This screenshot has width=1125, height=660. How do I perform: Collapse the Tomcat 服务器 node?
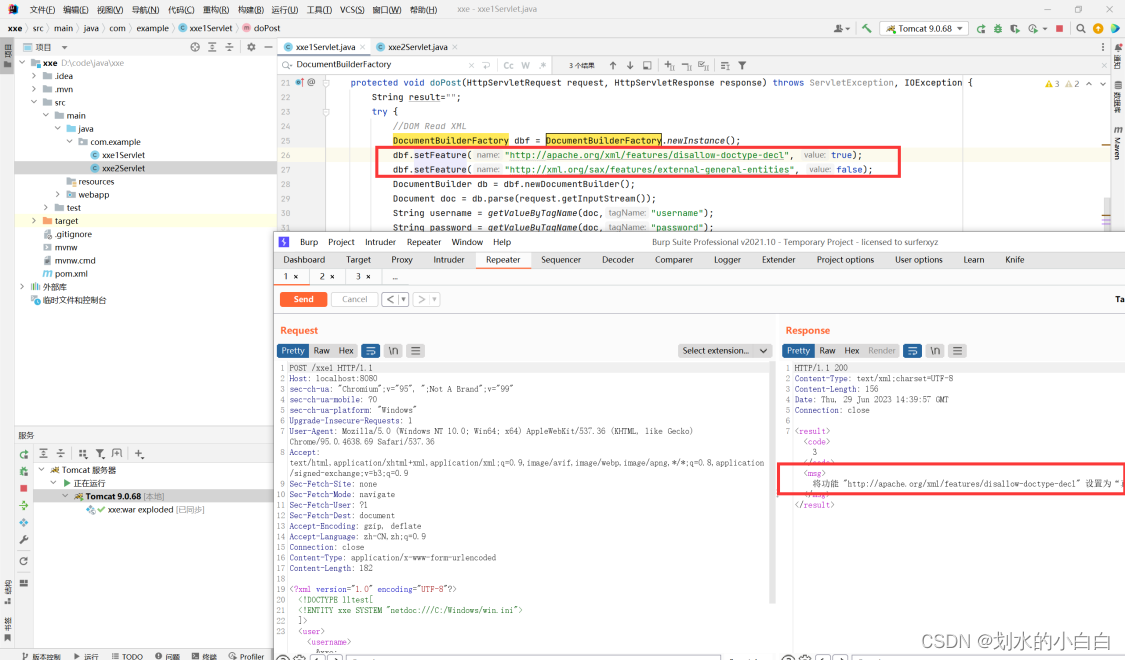click(42, 470)
